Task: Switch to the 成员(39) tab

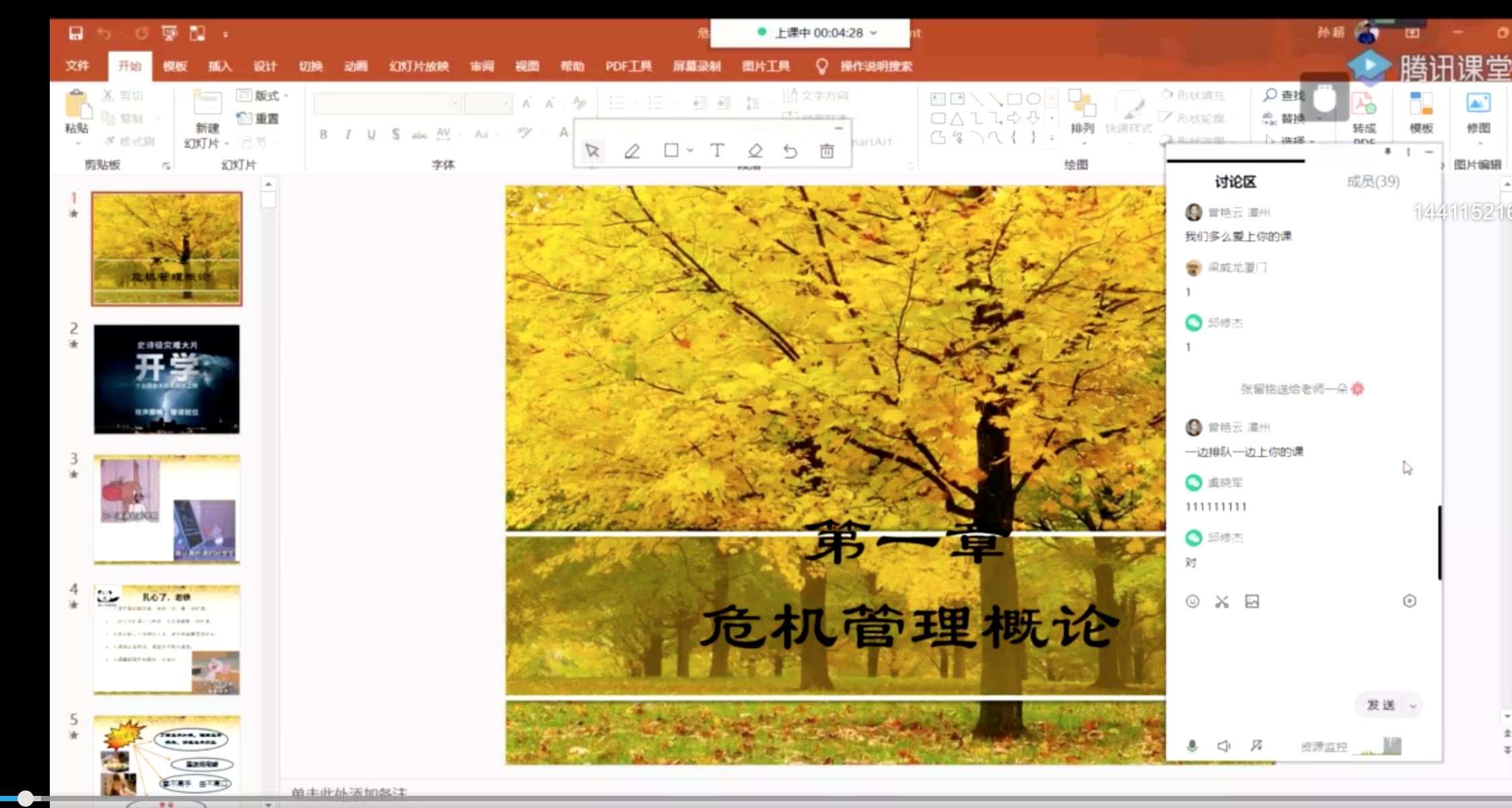Action: [1373, 181]
